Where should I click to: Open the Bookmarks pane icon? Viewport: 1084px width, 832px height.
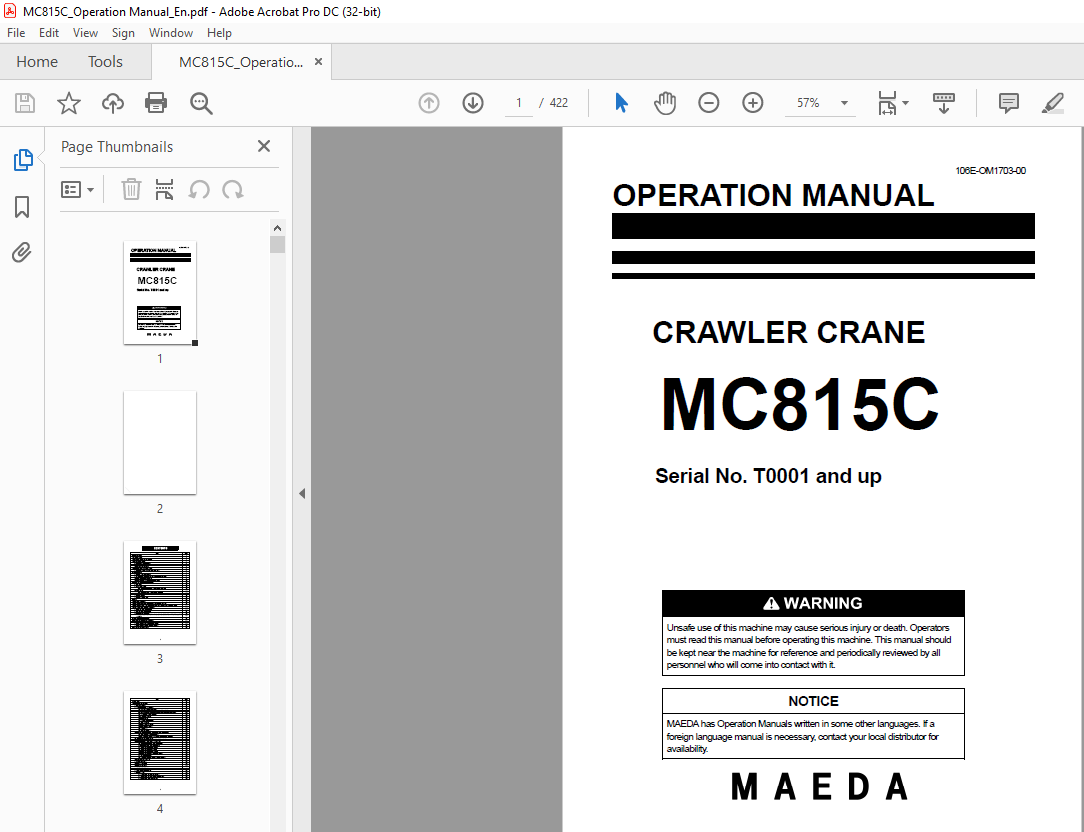click(22, 206)
